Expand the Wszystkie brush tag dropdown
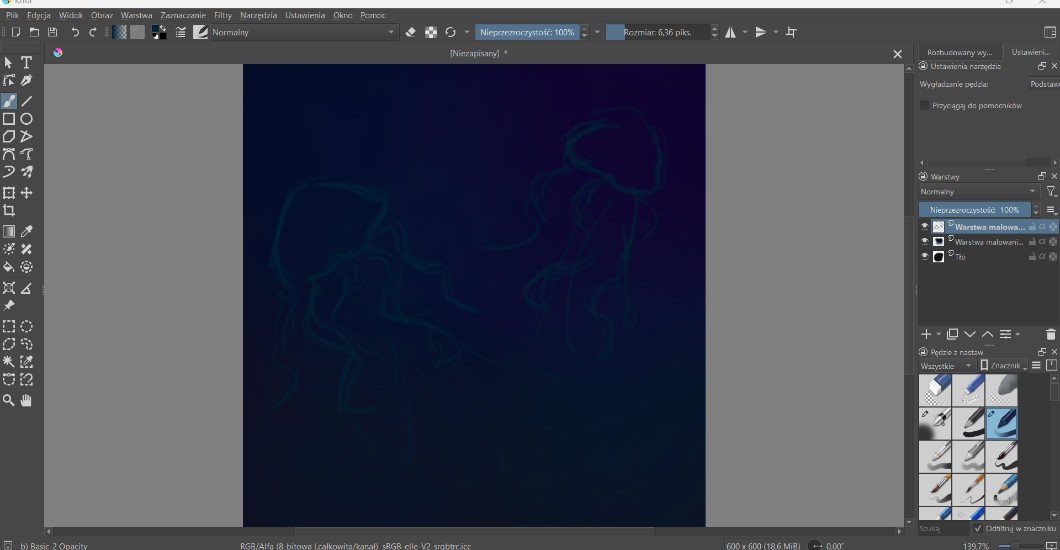The height and width of the screenshot is (550, 1060). tap(945, 366)
